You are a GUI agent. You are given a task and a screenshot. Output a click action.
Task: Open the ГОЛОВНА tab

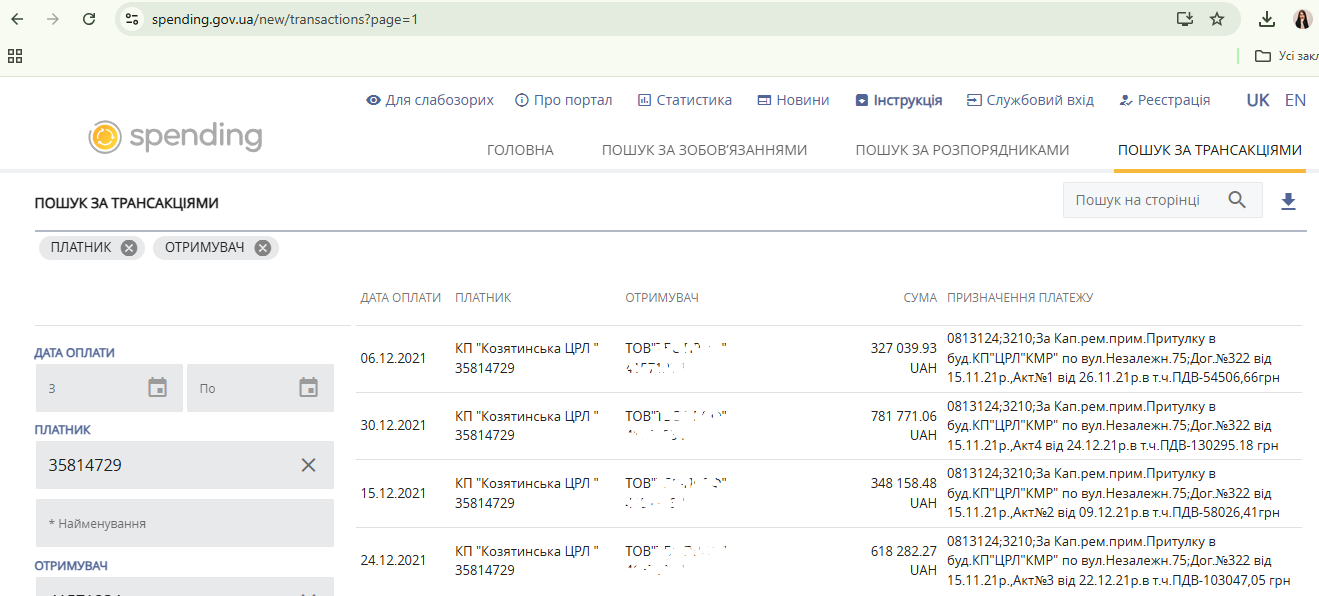(520, 150)
